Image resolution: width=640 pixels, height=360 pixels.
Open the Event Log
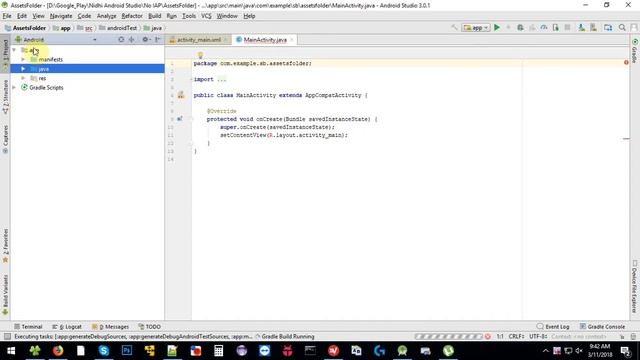click(x=553, y=327)
